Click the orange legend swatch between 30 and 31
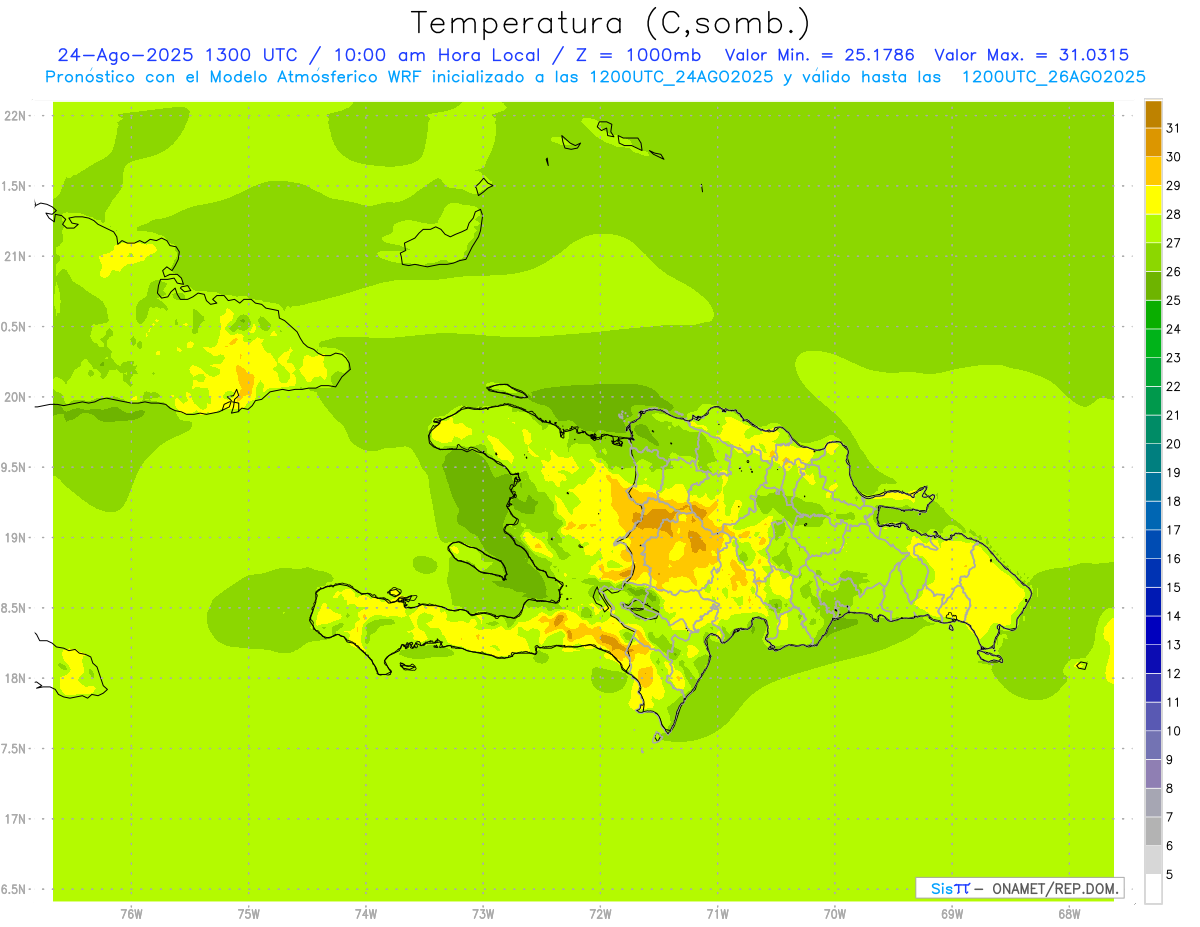Screen dimensions: 1200x927 [x=1153, y=142]
